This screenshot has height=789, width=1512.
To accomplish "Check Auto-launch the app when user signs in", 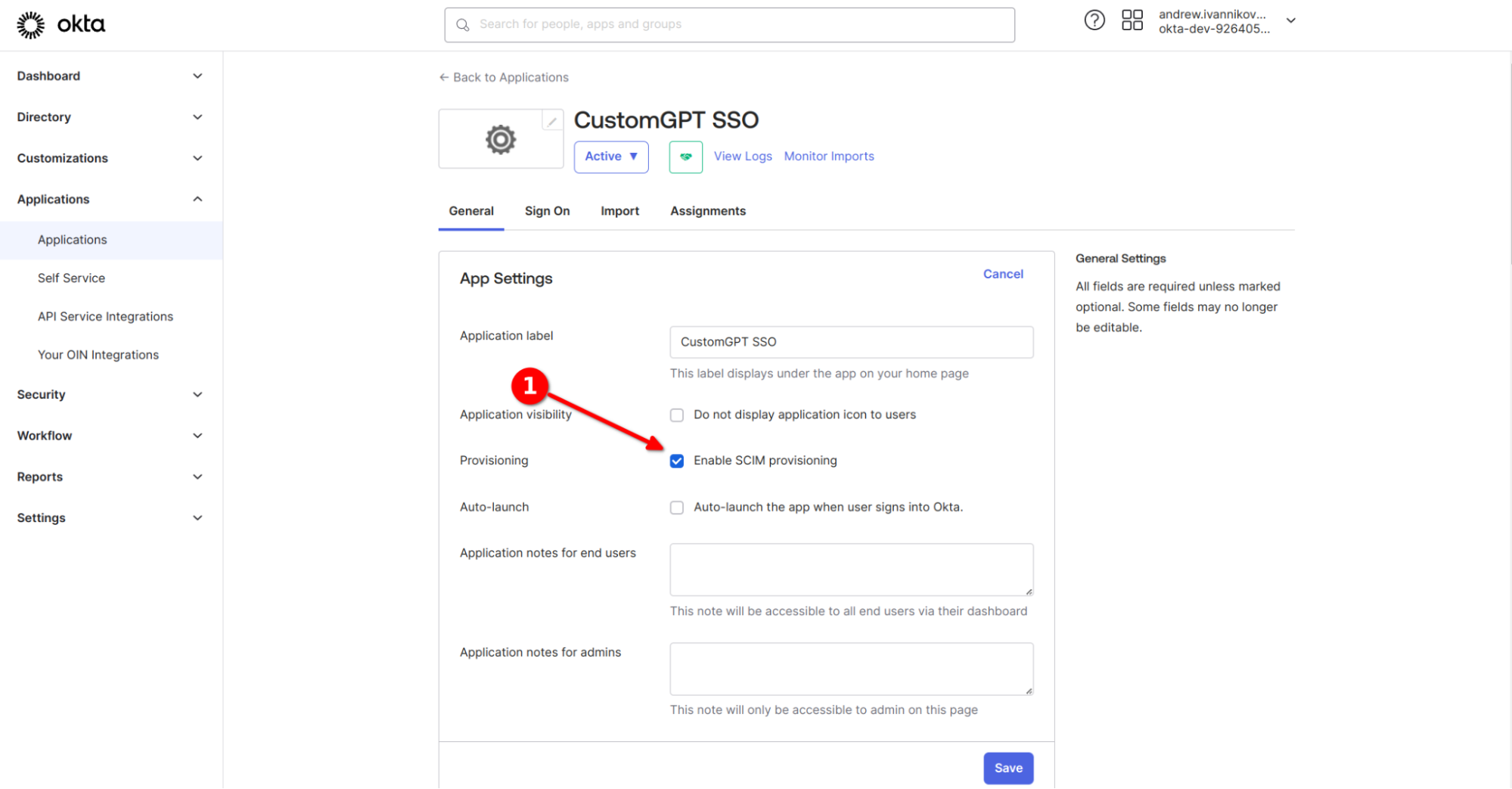I will coord(676,508).
